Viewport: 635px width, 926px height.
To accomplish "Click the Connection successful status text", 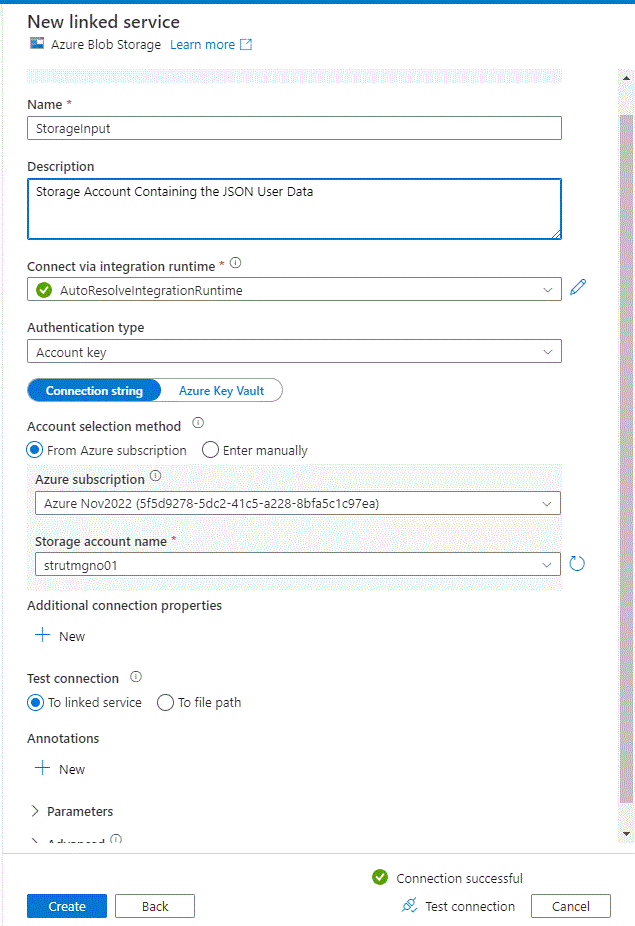I will tap(460, 878).
